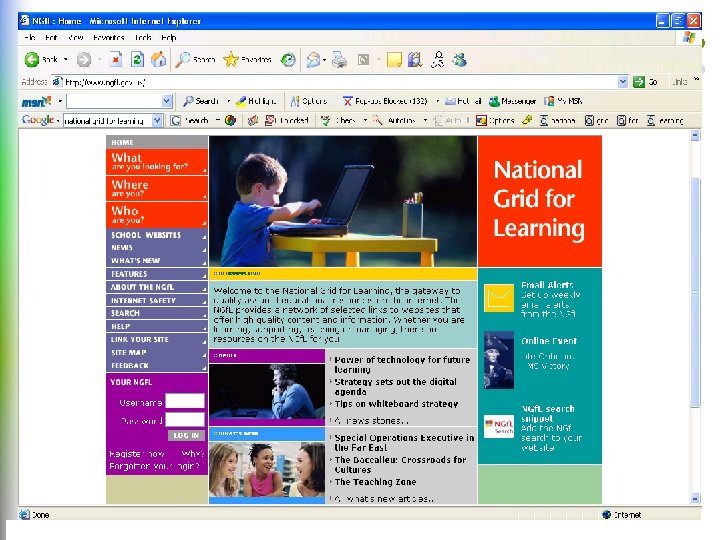The image size is (720, 540).
Task: Click the Google blocked pop-ups button
Action: [x=287, y=120]
